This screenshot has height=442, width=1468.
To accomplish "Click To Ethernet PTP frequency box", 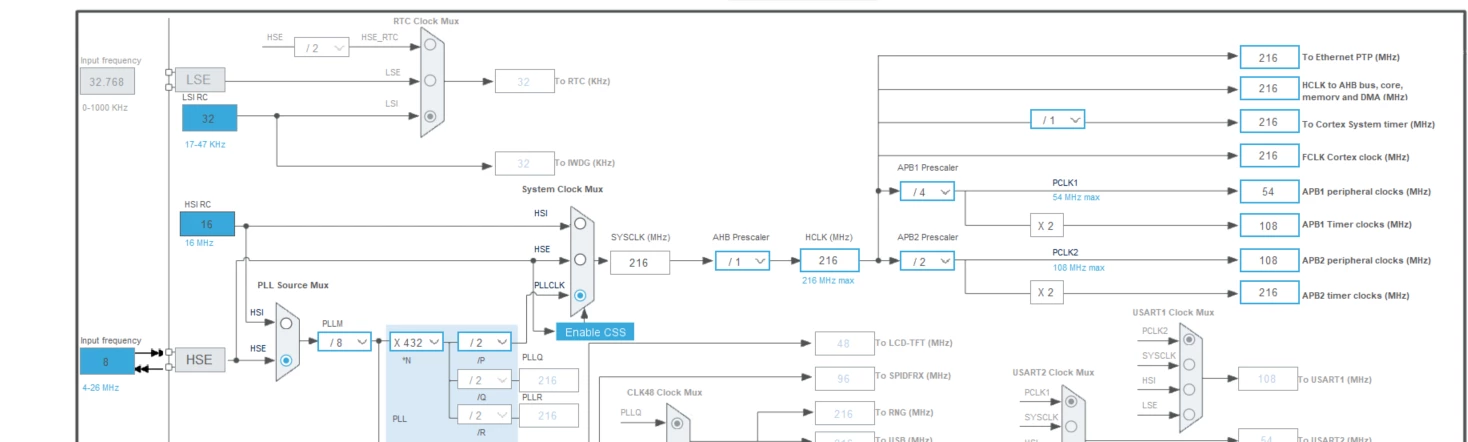I will click(1268, 57).
